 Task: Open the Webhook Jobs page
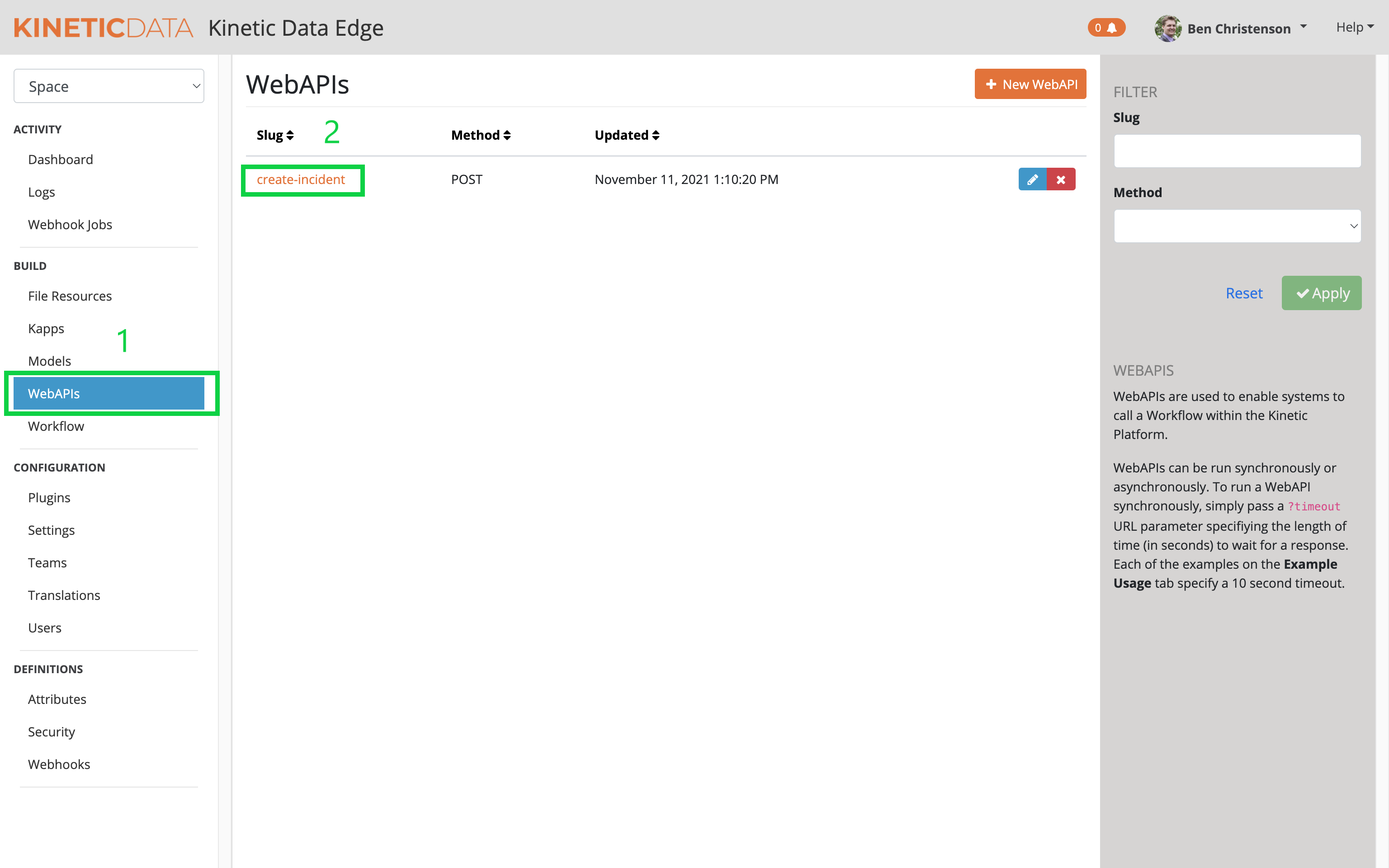[70, 225]
